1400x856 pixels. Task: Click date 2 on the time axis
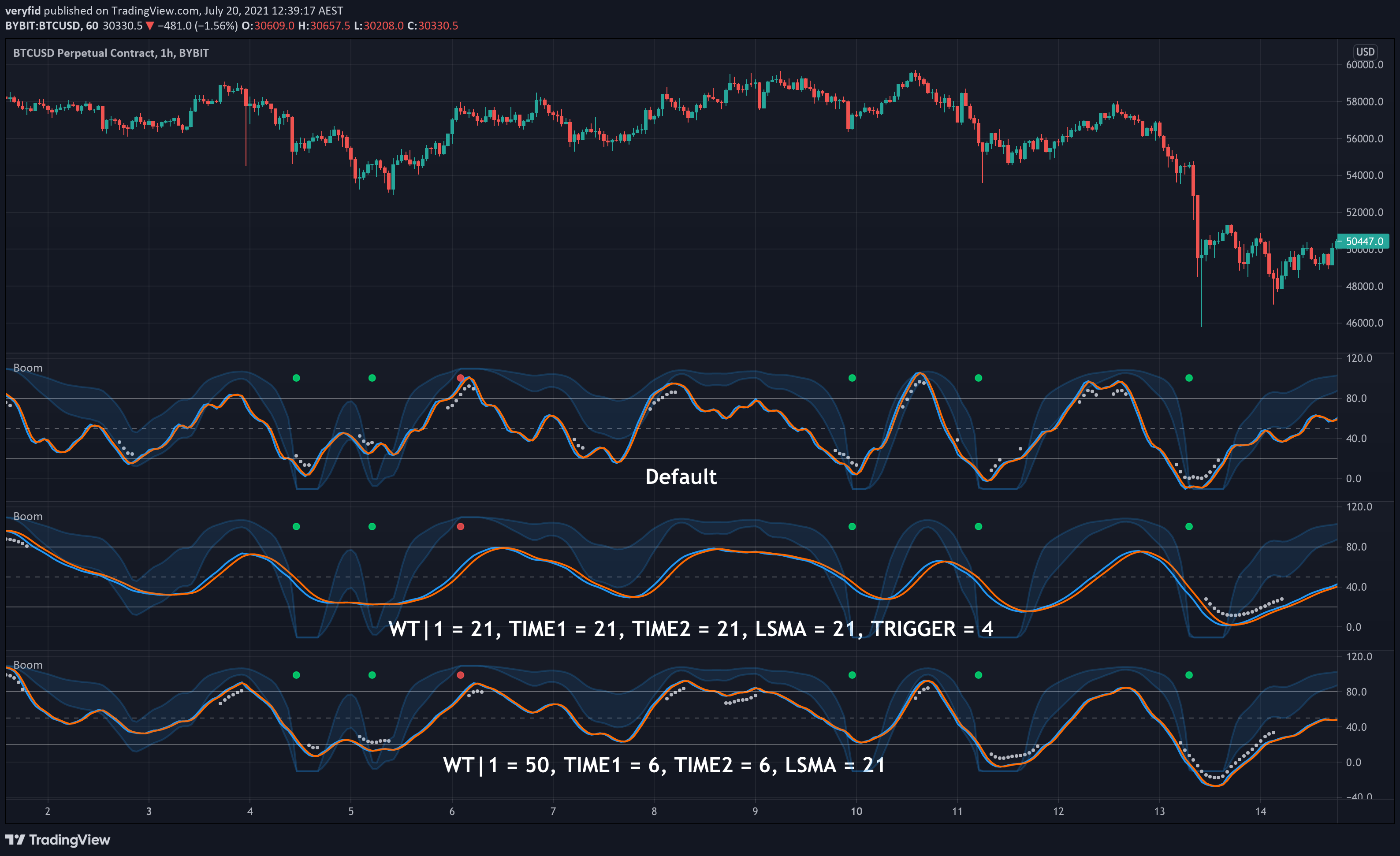48,811
